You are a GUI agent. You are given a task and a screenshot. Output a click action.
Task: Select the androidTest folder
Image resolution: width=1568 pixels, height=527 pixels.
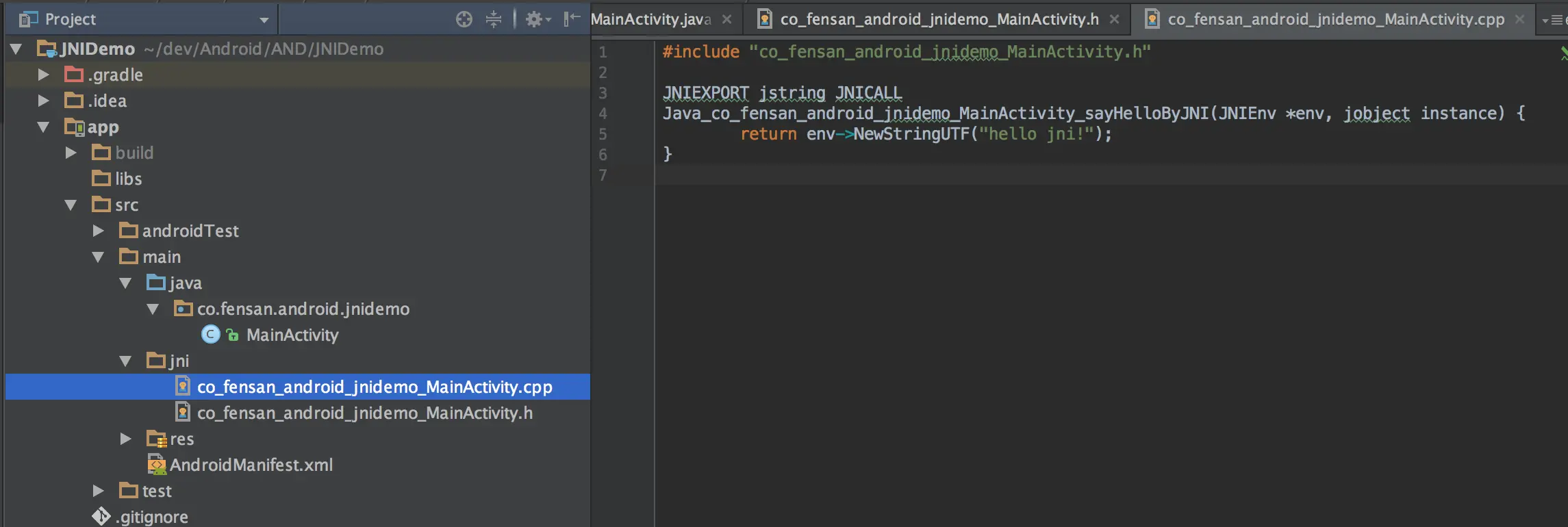190,231
